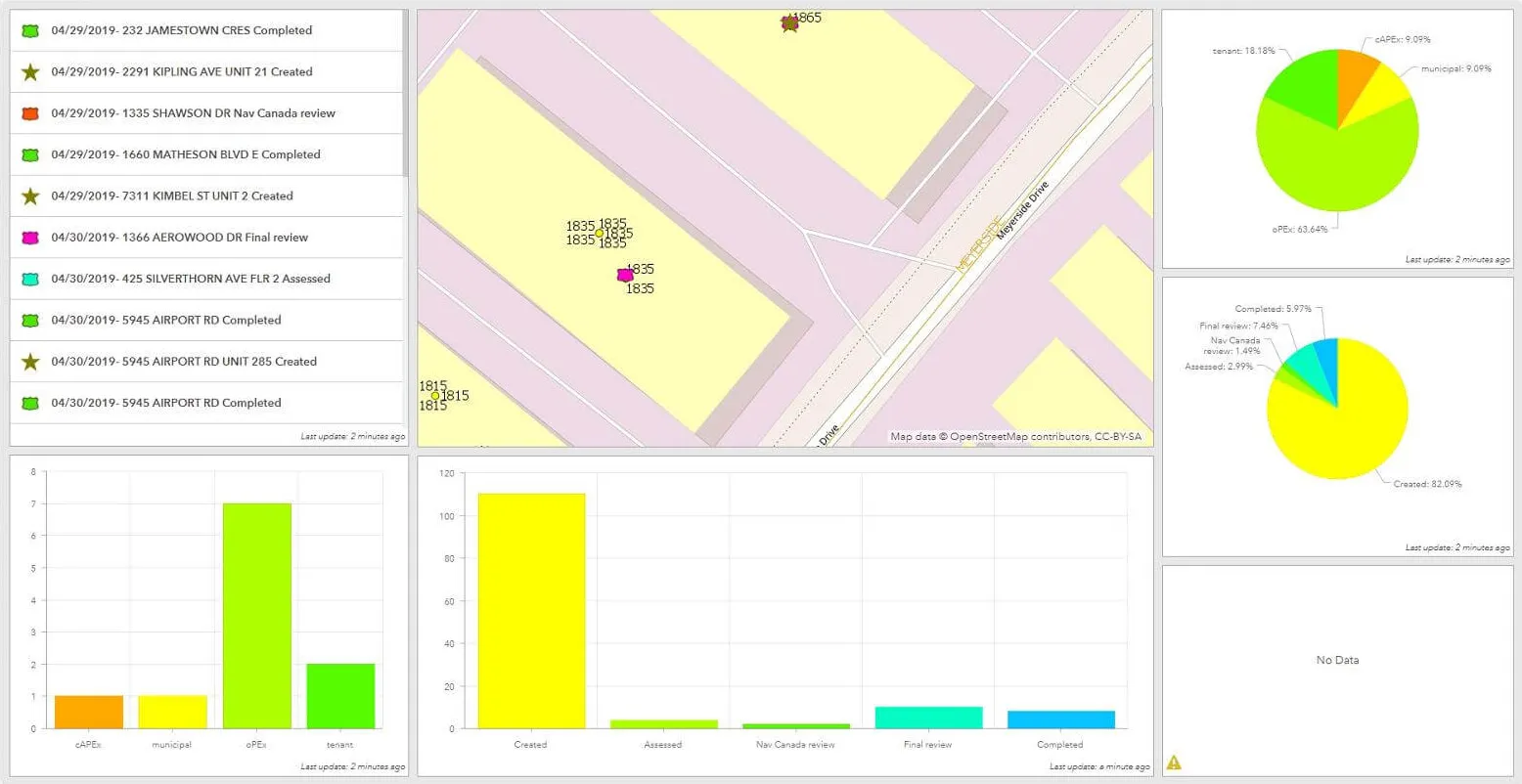Select the Final review bar in the status chart
This screenshot has height=784, width=1522.
927,718
